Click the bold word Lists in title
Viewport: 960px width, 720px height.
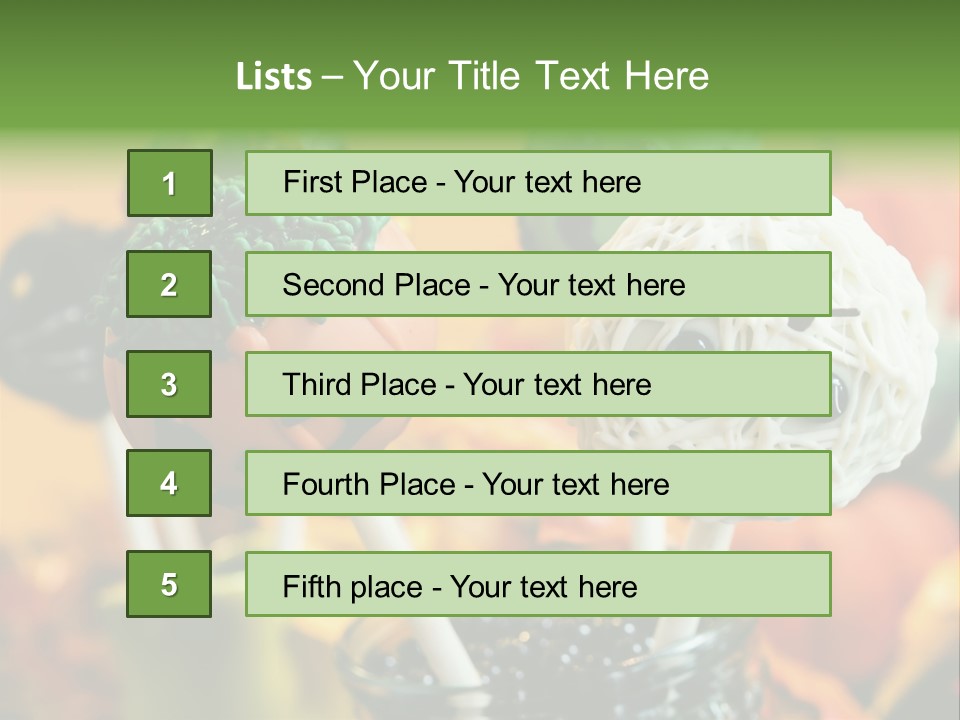[x=273, y=77]
